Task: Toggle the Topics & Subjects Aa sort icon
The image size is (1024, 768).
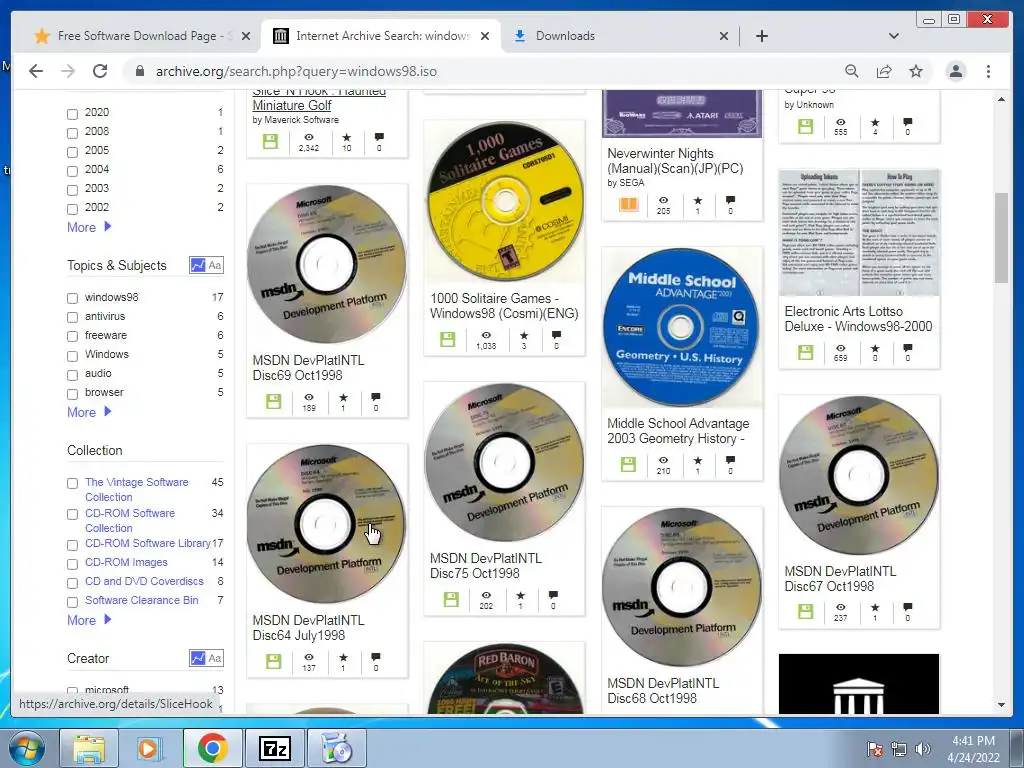Action: click(x=215, y=265)
